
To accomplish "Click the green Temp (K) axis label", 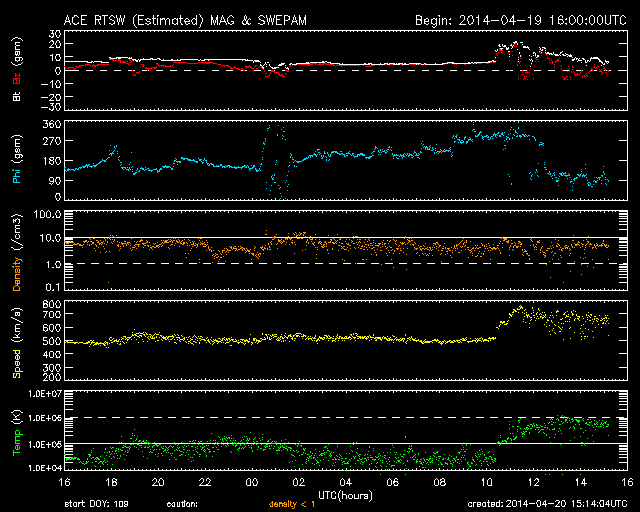I will [16, 432].
